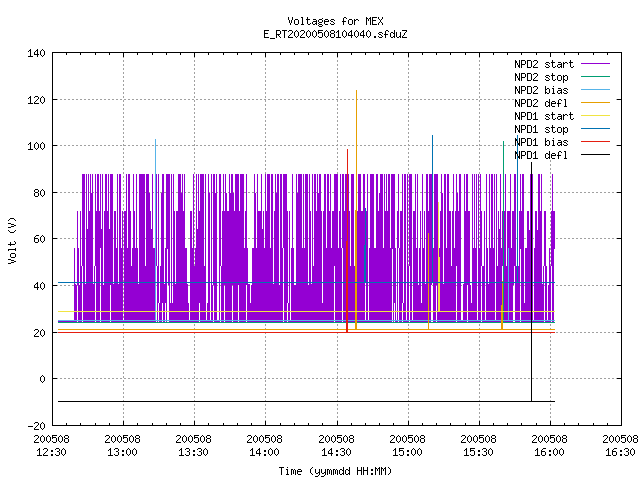The width and height of the screenshot is (640, 480).
Task: Click the x-axis tick label 14:00
Action: tap(264, 452)
